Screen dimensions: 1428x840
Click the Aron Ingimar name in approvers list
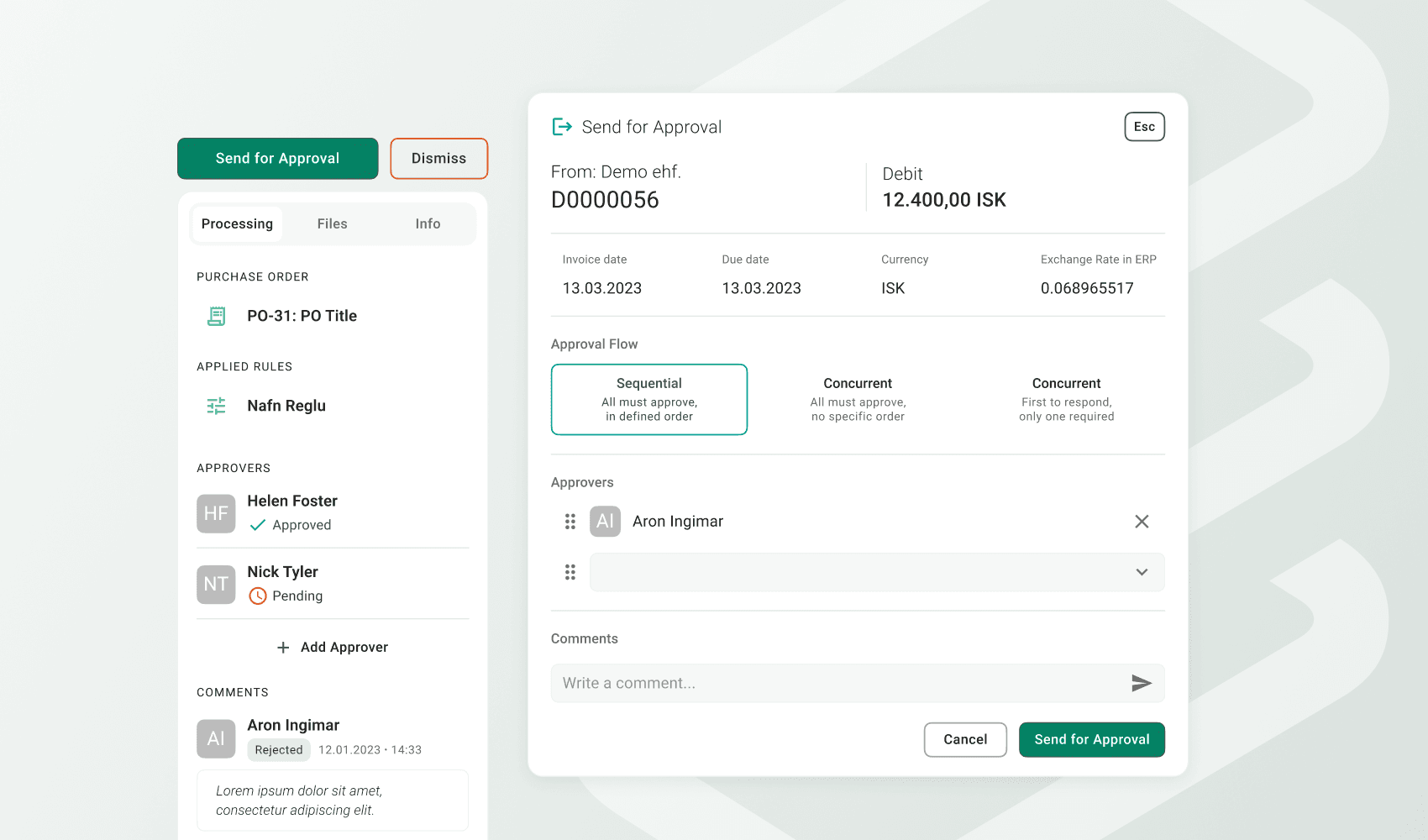[678, 522]
